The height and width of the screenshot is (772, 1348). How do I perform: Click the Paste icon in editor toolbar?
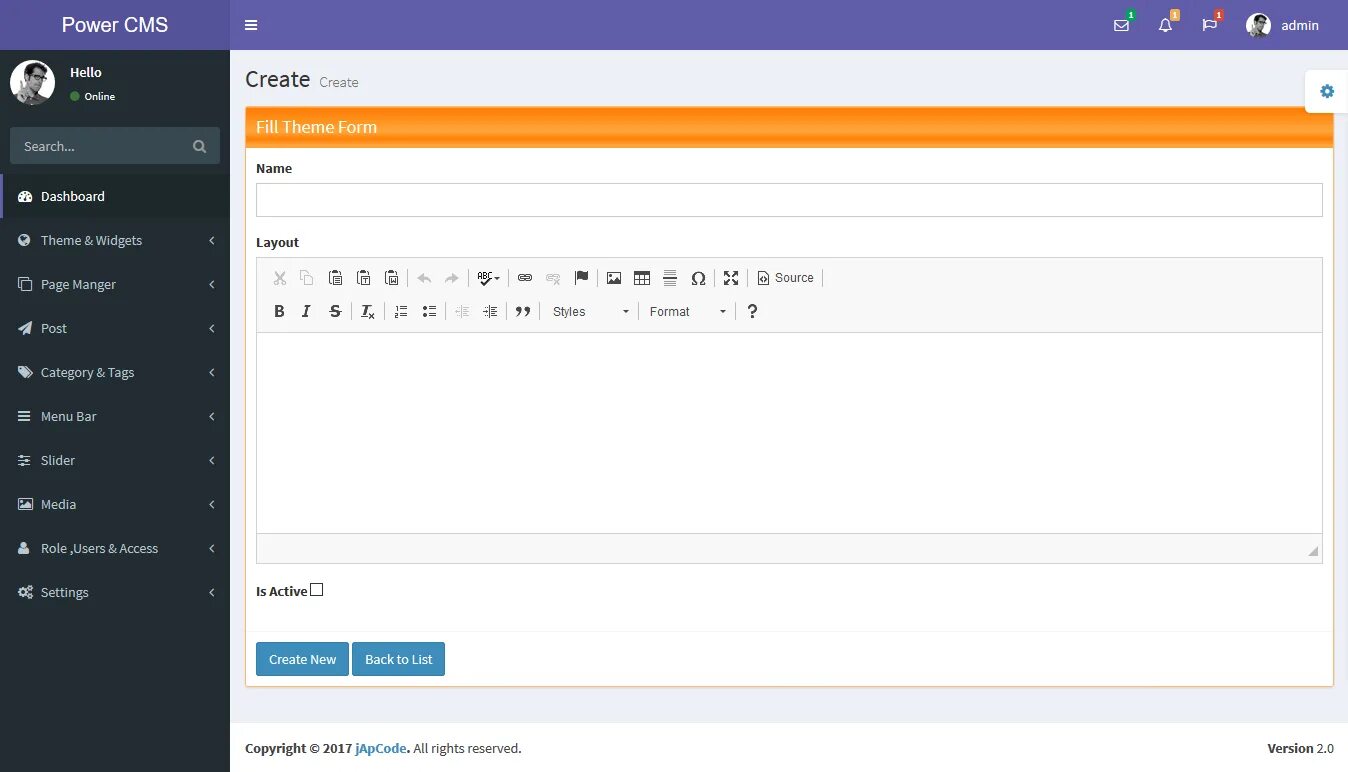(335, 278)
